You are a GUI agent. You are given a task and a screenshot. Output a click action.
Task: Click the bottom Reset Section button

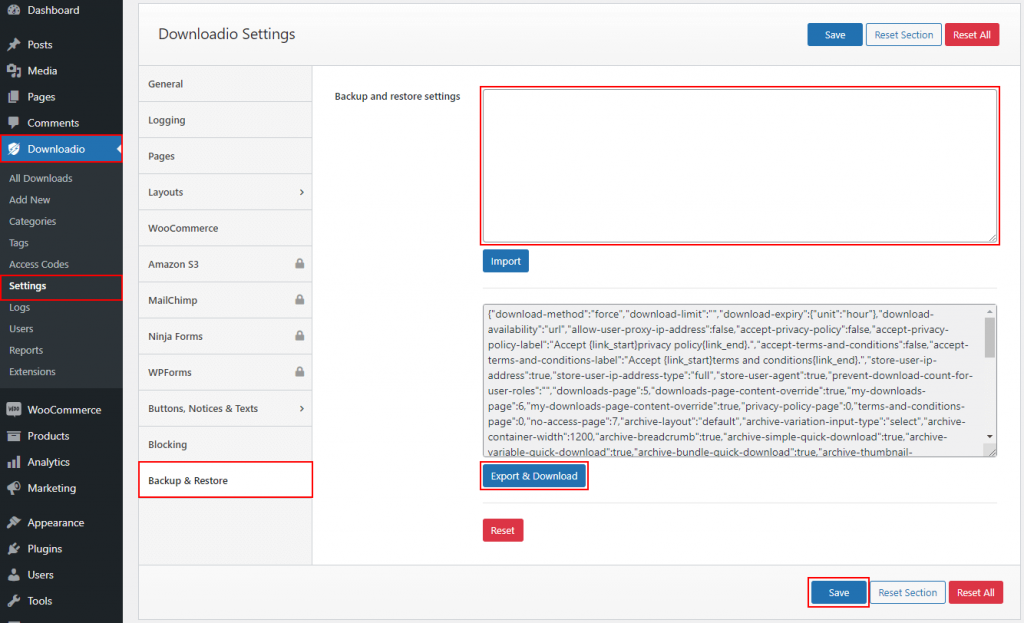pyautogui.click(x=908, y=592)
